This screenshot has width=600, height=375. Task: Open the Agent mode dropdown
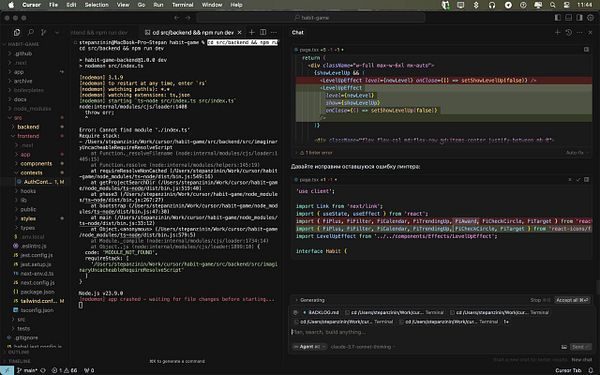click(310, 347)
